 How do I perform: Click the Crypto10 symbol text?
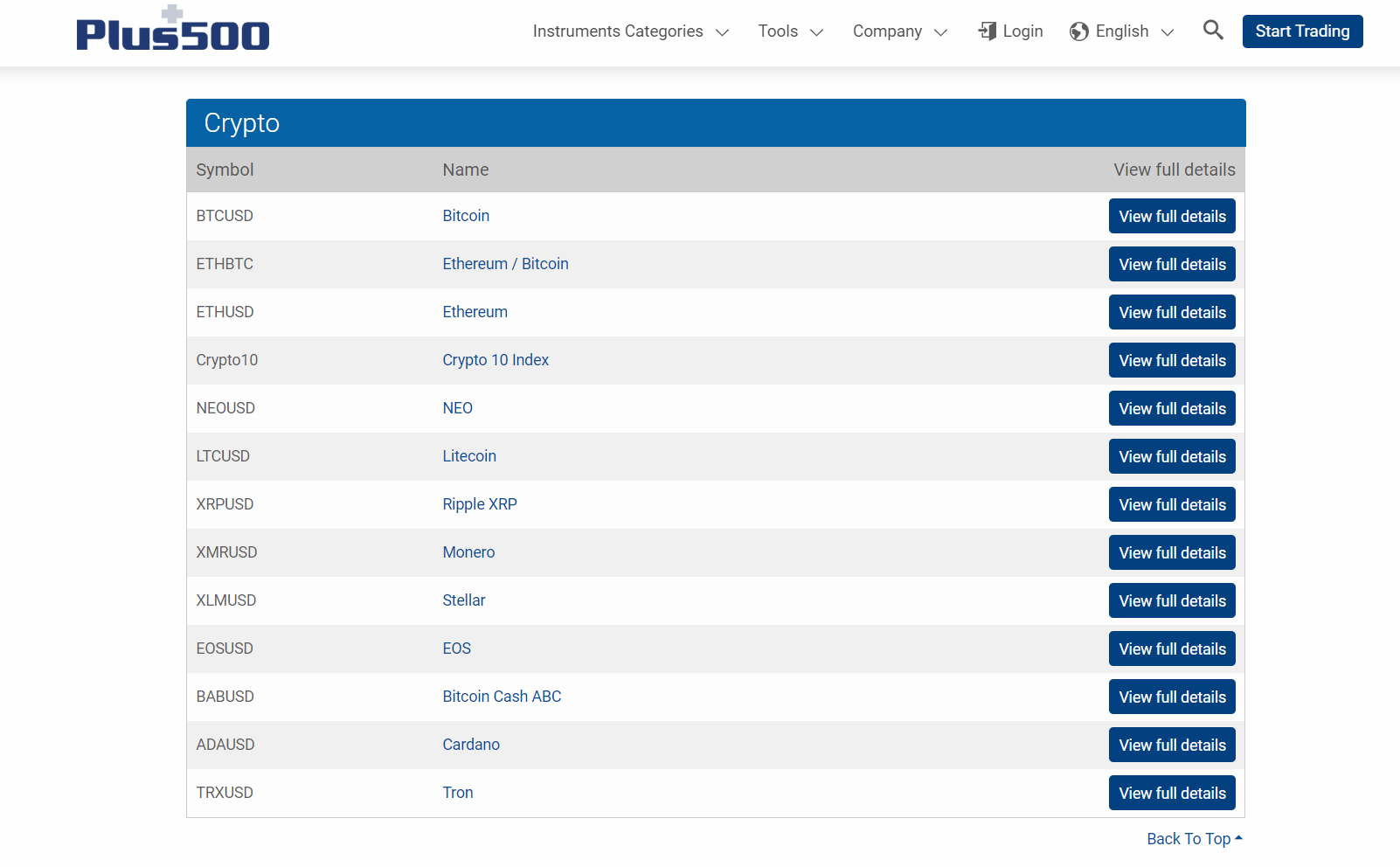click(227, 360)
